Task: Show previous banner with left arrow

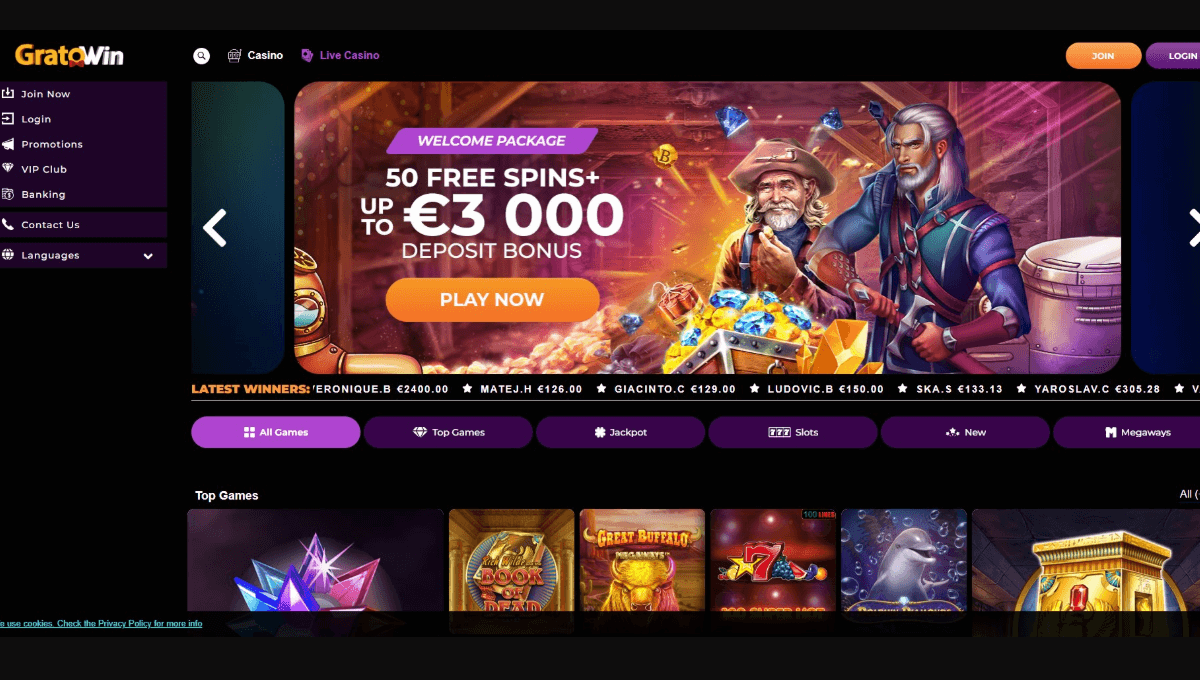Action: point(214,228)
